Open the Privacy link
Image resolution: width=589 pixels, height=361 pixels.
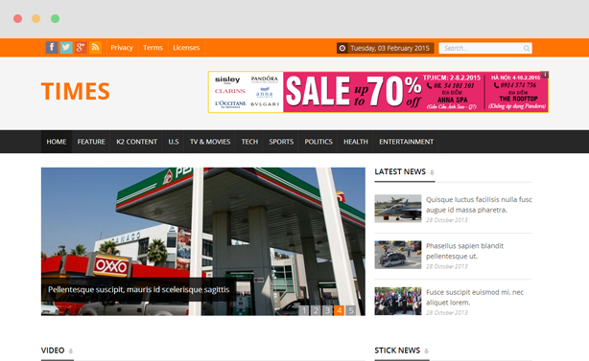122,48
